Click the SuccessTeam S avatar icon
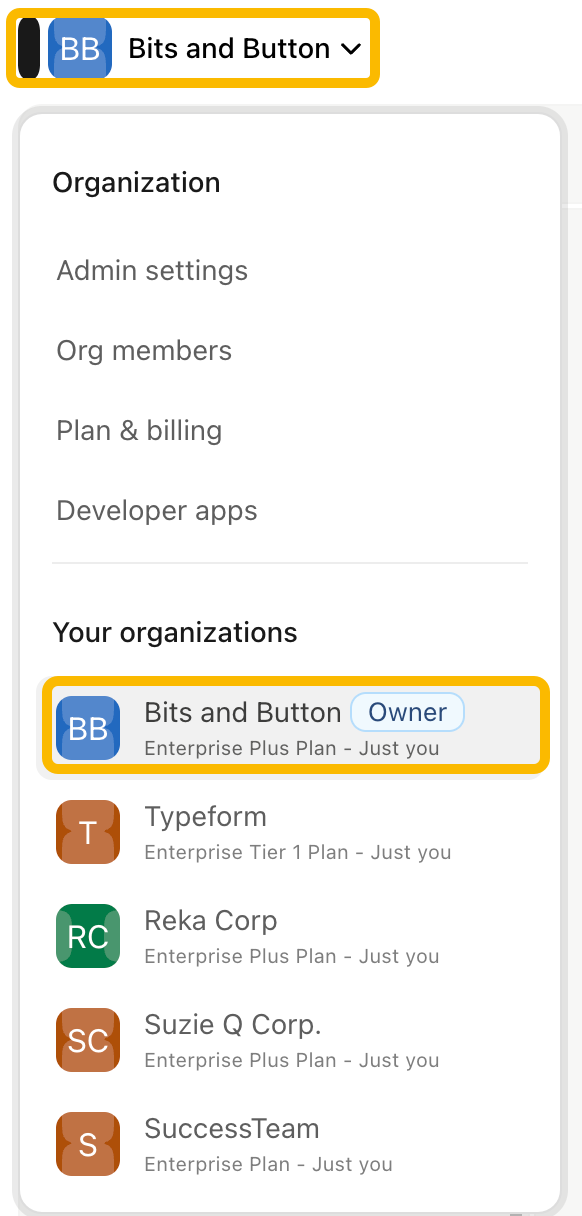This screenshot has width=582, height=1216. 88,1144
